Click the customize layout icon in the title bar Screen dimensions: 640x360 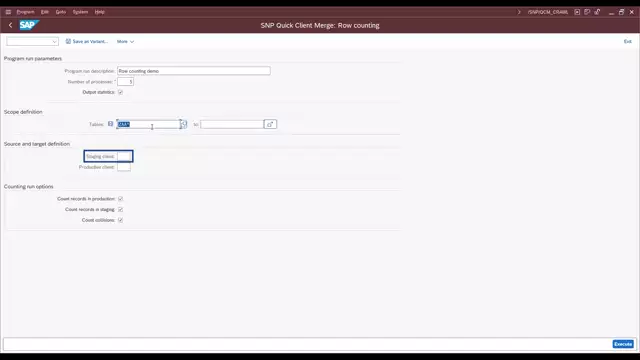pos(587,12)
